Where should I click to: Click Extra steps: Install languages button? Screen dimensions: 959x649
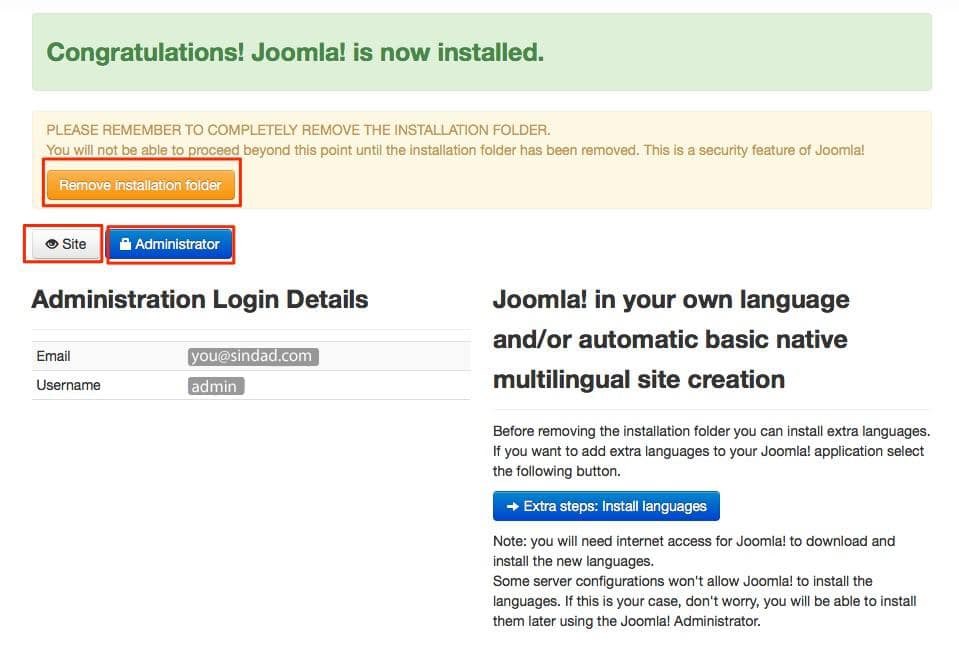(x=606, y=506)
